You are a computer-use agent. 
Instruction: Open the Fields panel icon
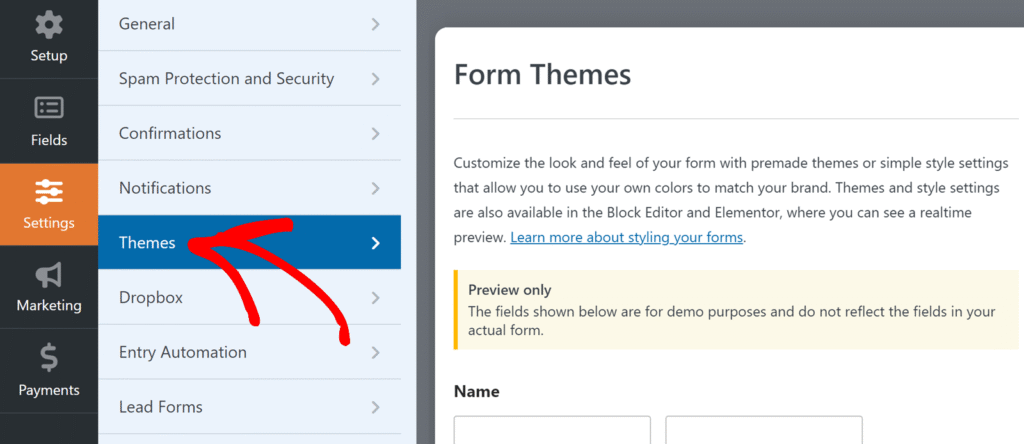point(48,108)
